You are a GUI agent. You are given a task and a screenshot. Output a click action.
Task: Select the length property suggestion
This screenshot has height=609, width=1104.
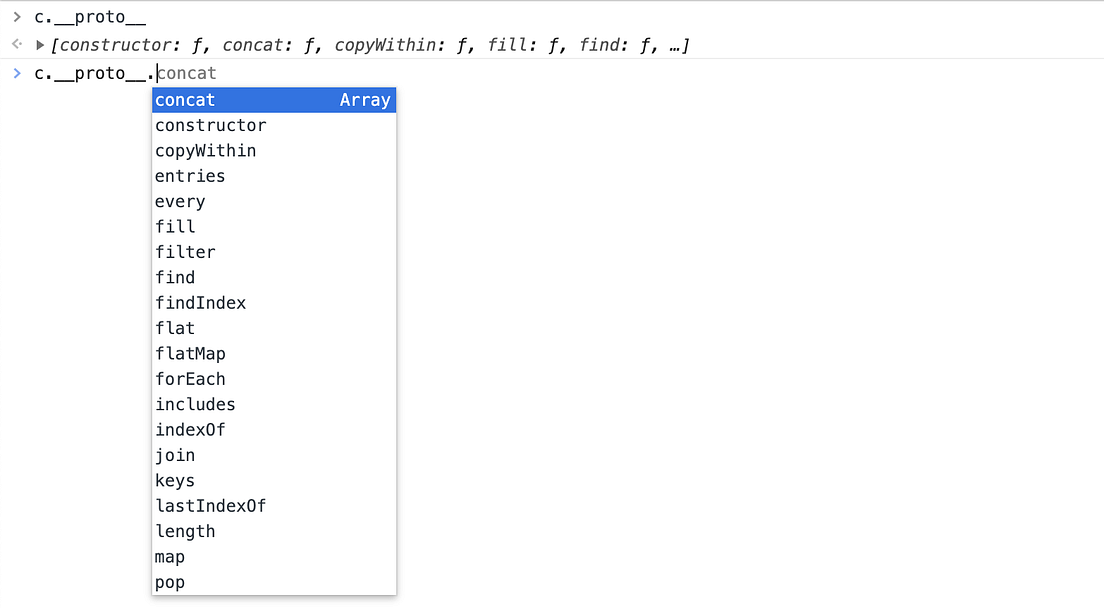click(x=274, y=531)
